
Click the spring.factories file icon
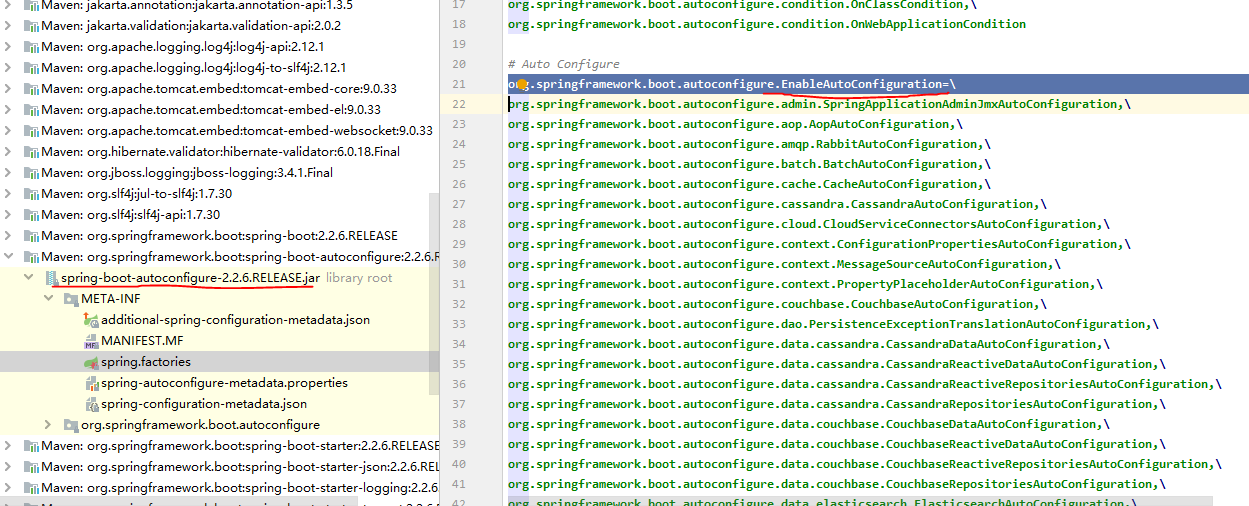[91, 362]
